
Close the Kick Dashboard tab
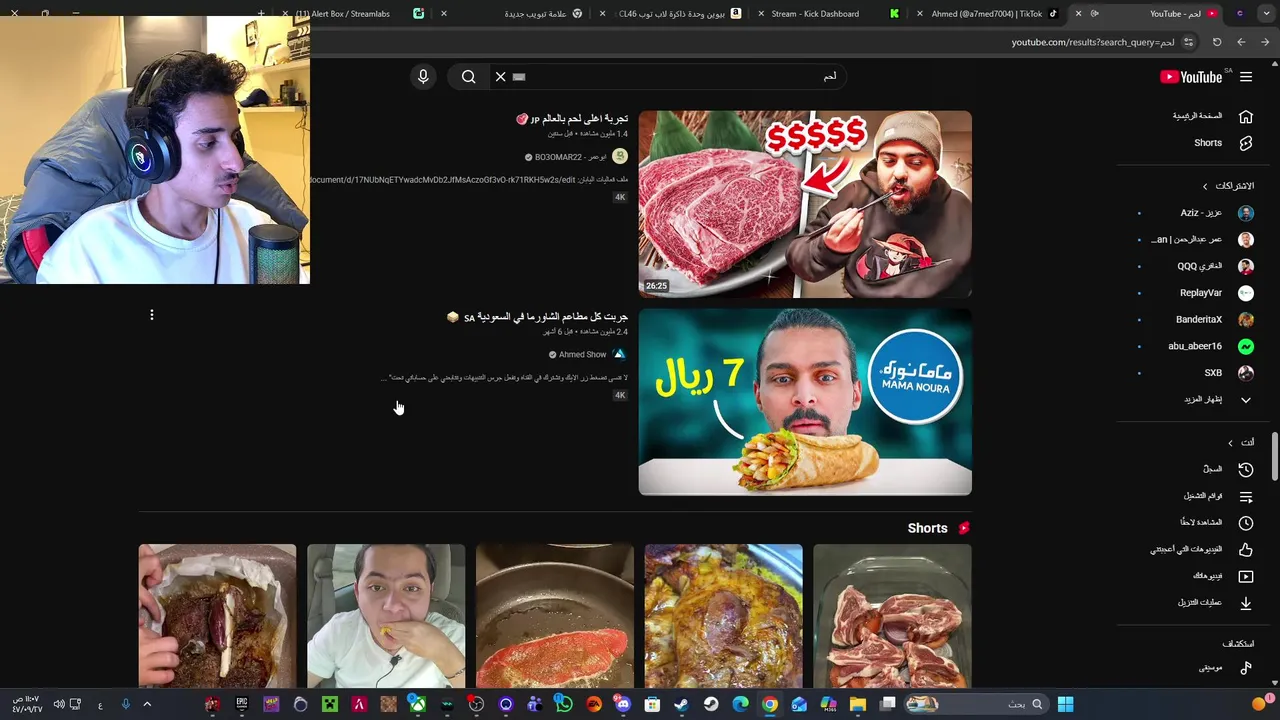762,14
